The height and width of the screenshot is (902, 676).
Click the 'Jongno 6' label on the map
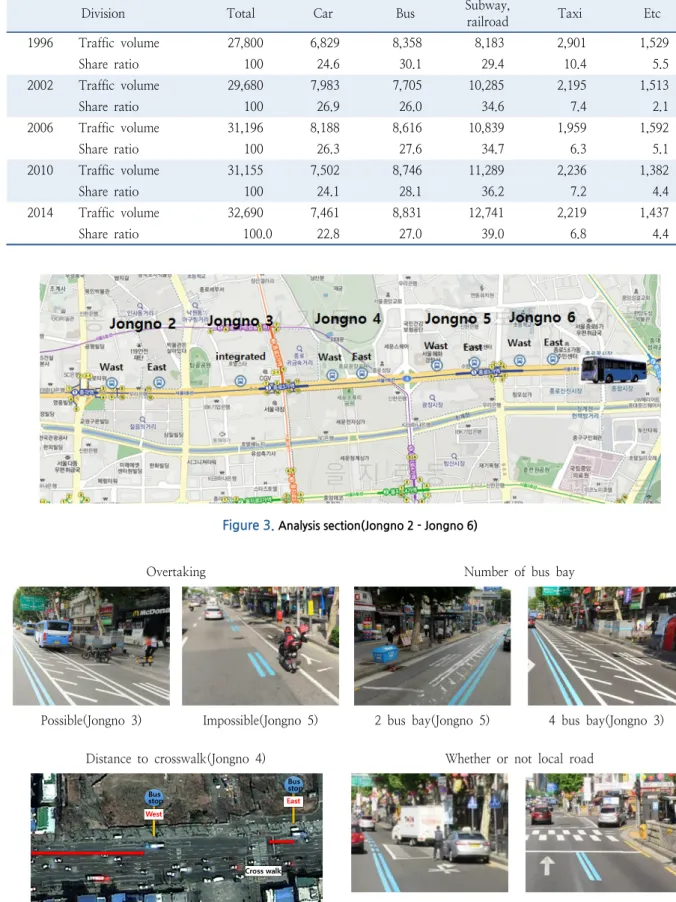coord(542,318)
